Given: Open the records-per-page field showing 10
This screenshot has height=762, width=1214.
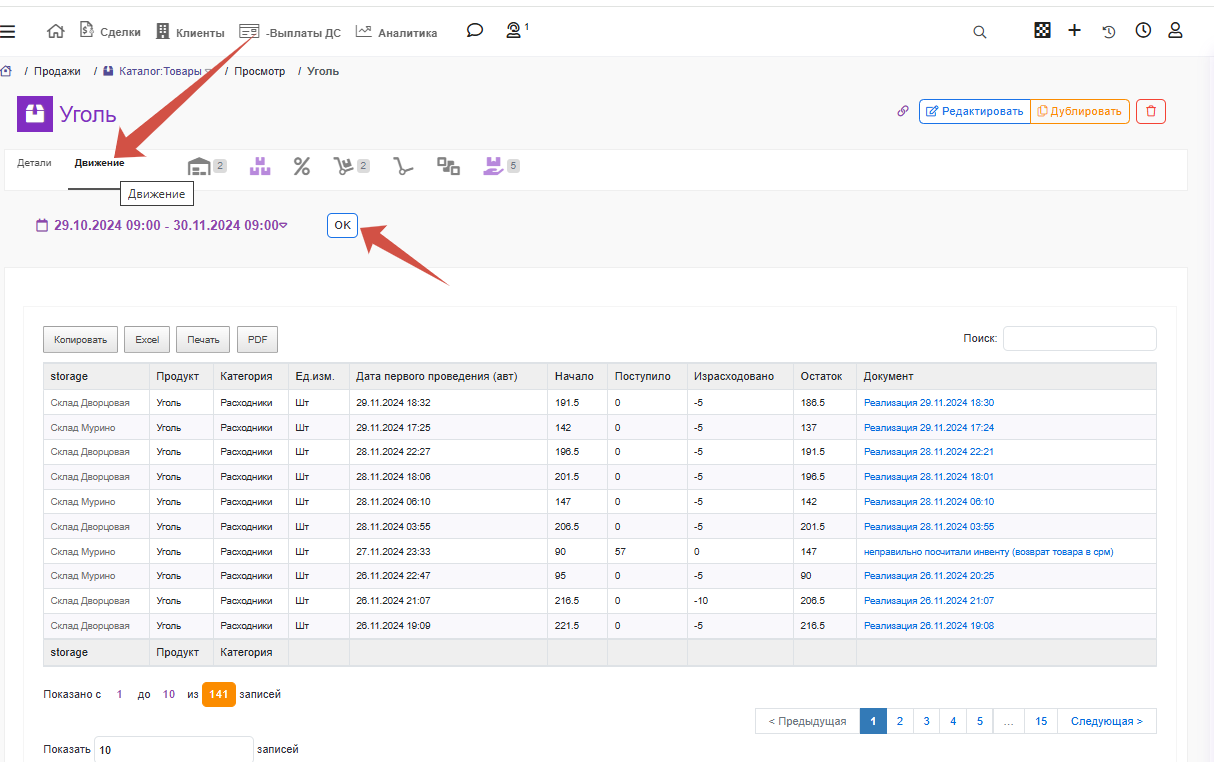Looking at the screenshot, I should (174, 749).
